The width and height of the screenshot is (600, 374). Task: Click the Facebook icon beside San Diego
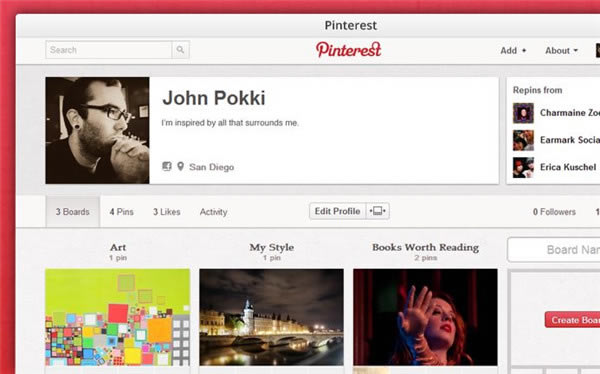pos(166,167)
